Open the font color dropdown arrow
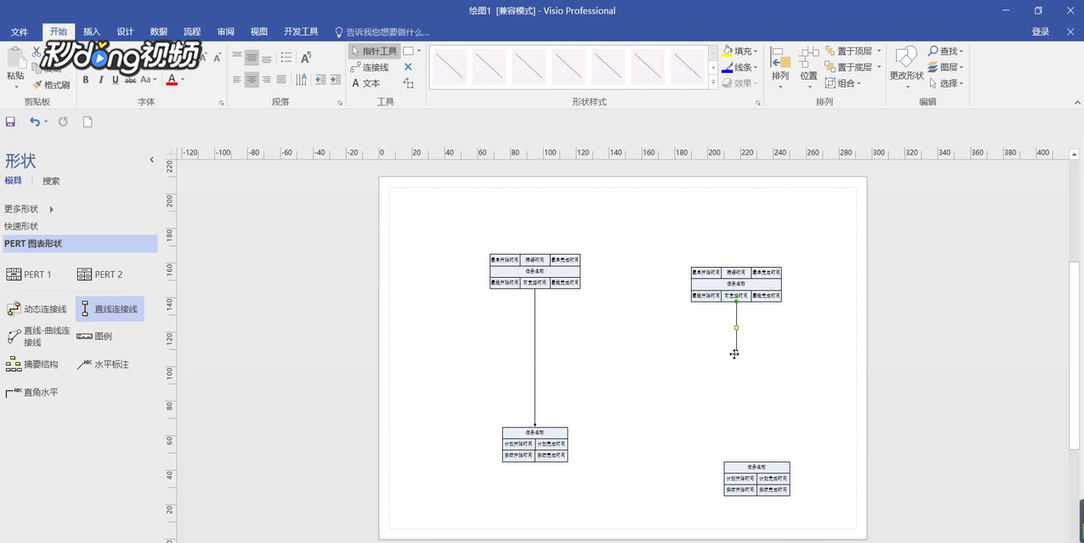This screenshot has height=543, width=1084. pos(183,80)
